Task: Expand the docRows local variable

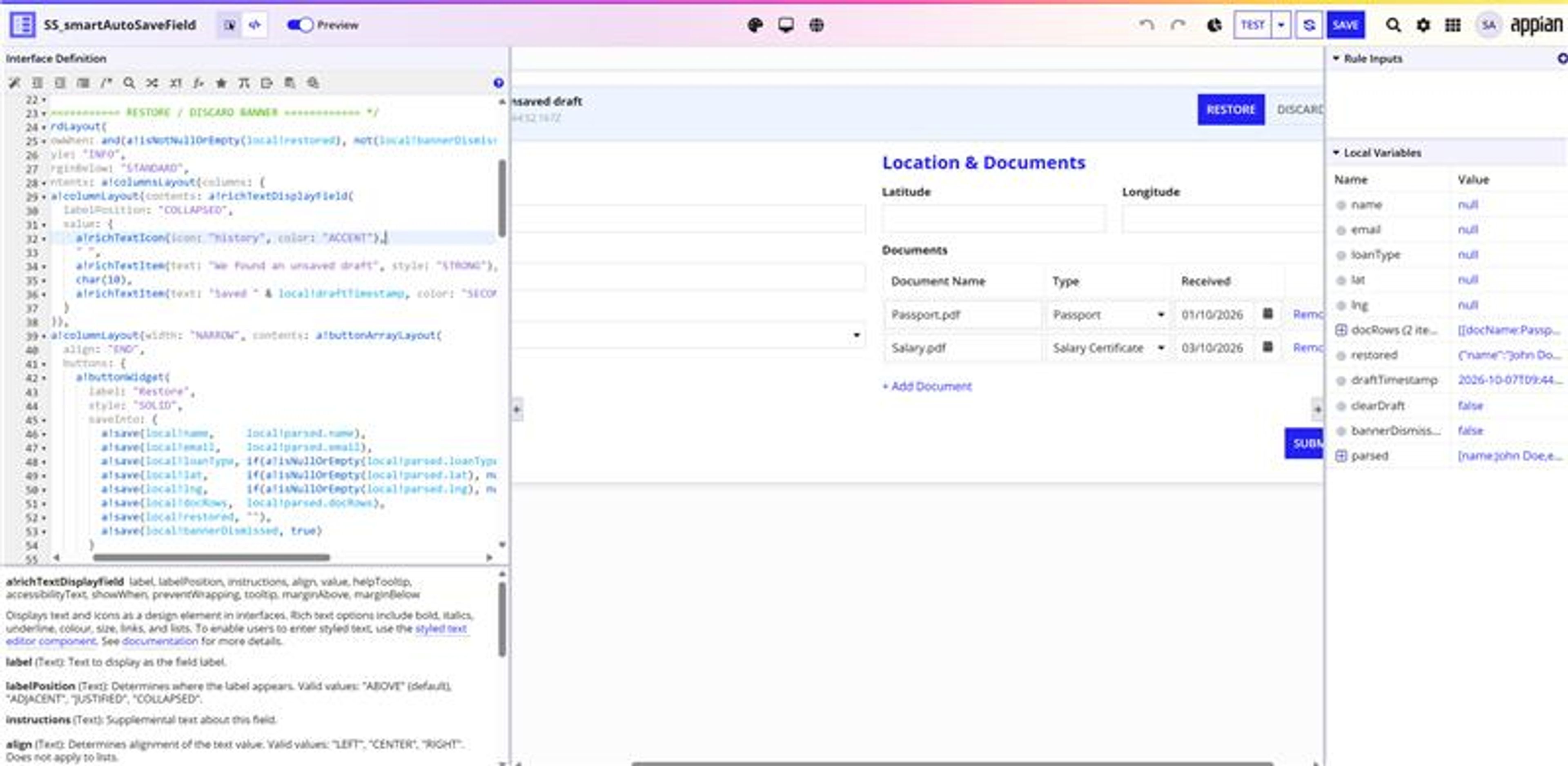Action: point(1340,330)
